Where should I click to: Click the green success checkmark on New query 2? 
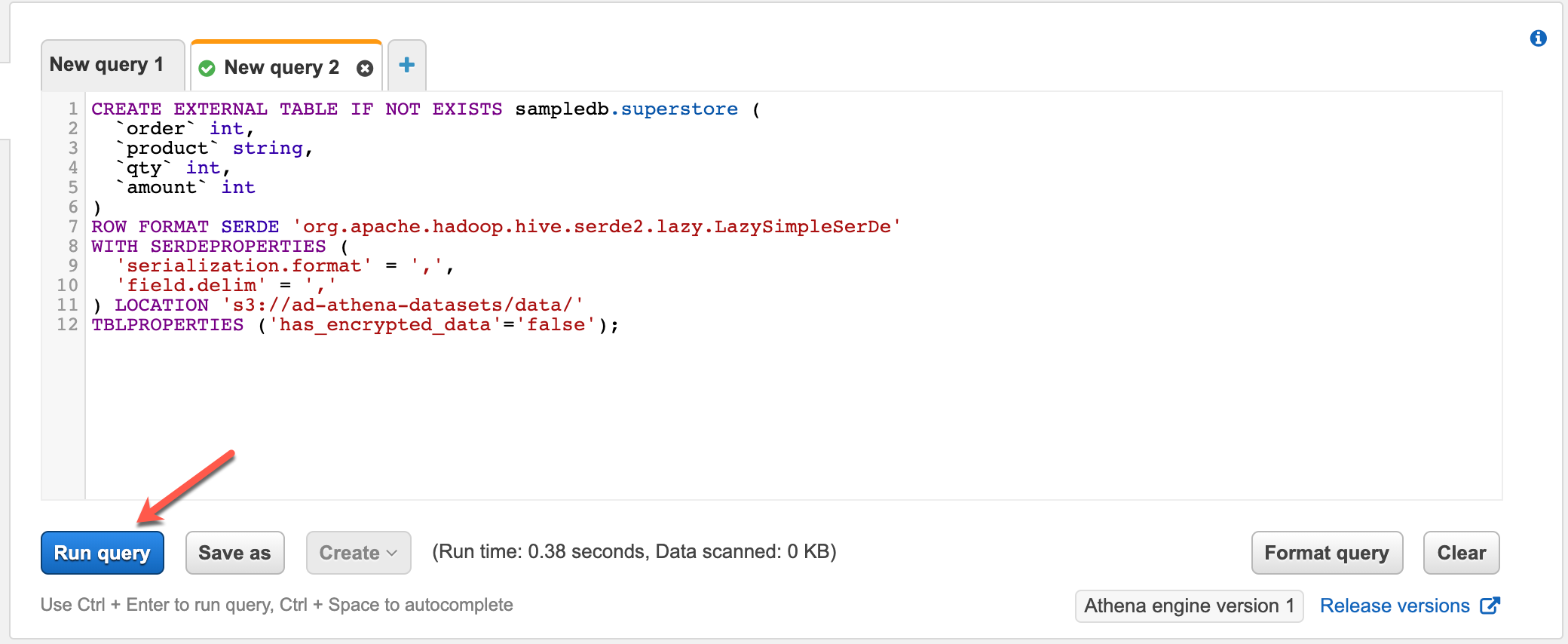point(207,69)
